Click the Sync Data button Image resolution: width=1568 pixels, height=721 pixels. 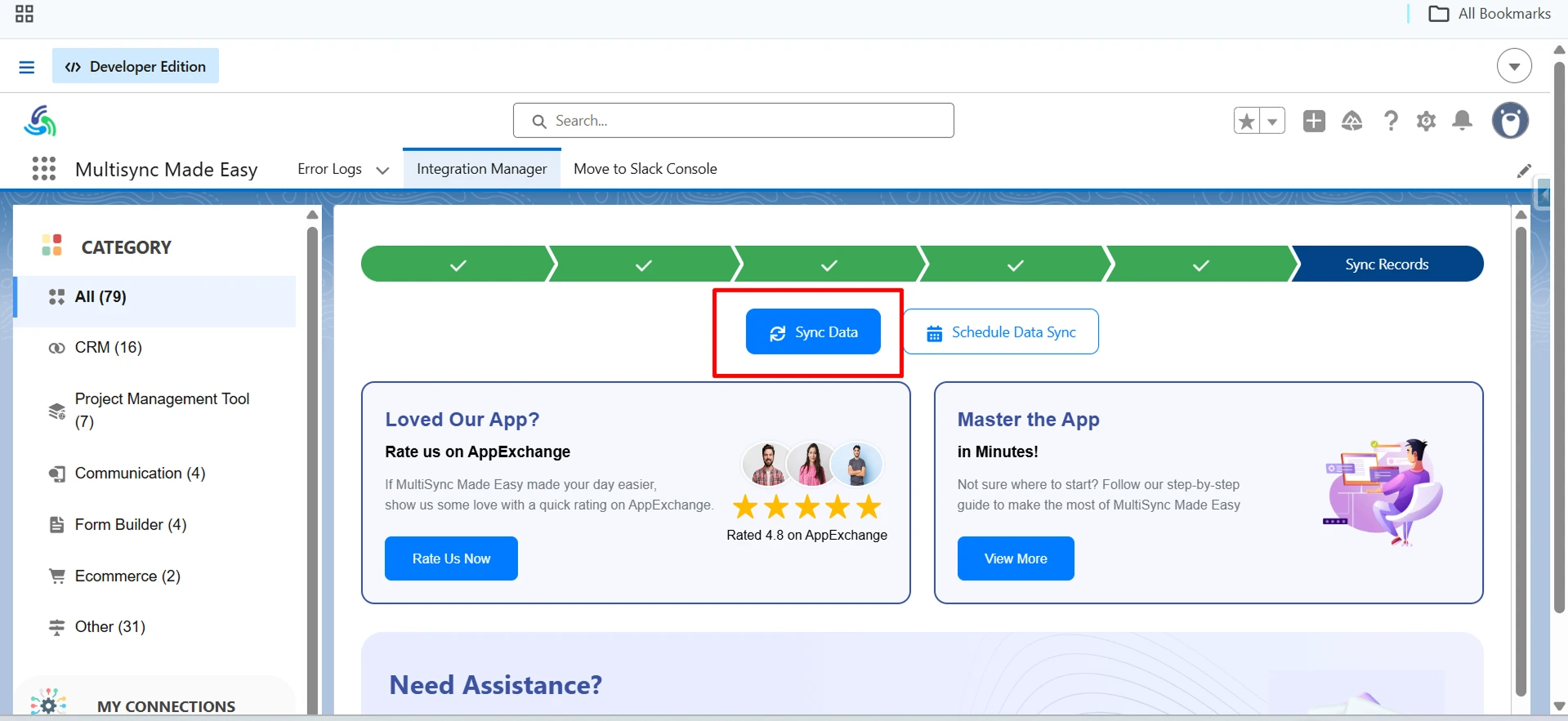813,332
